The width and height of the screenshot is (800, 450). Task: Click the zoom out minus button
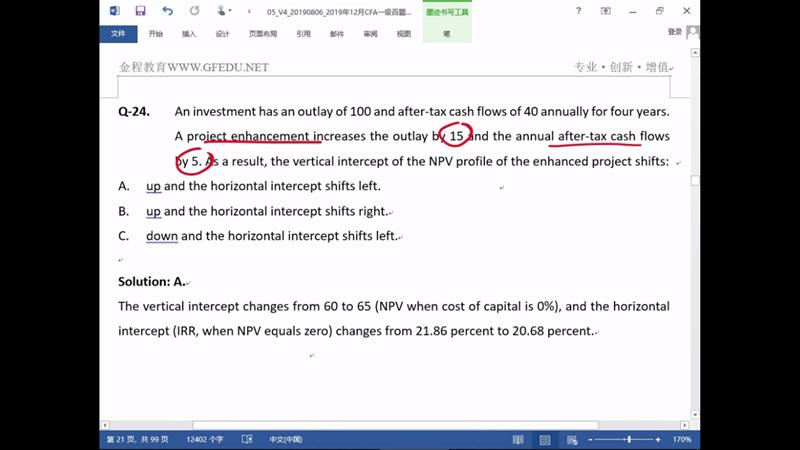(590, 439)
